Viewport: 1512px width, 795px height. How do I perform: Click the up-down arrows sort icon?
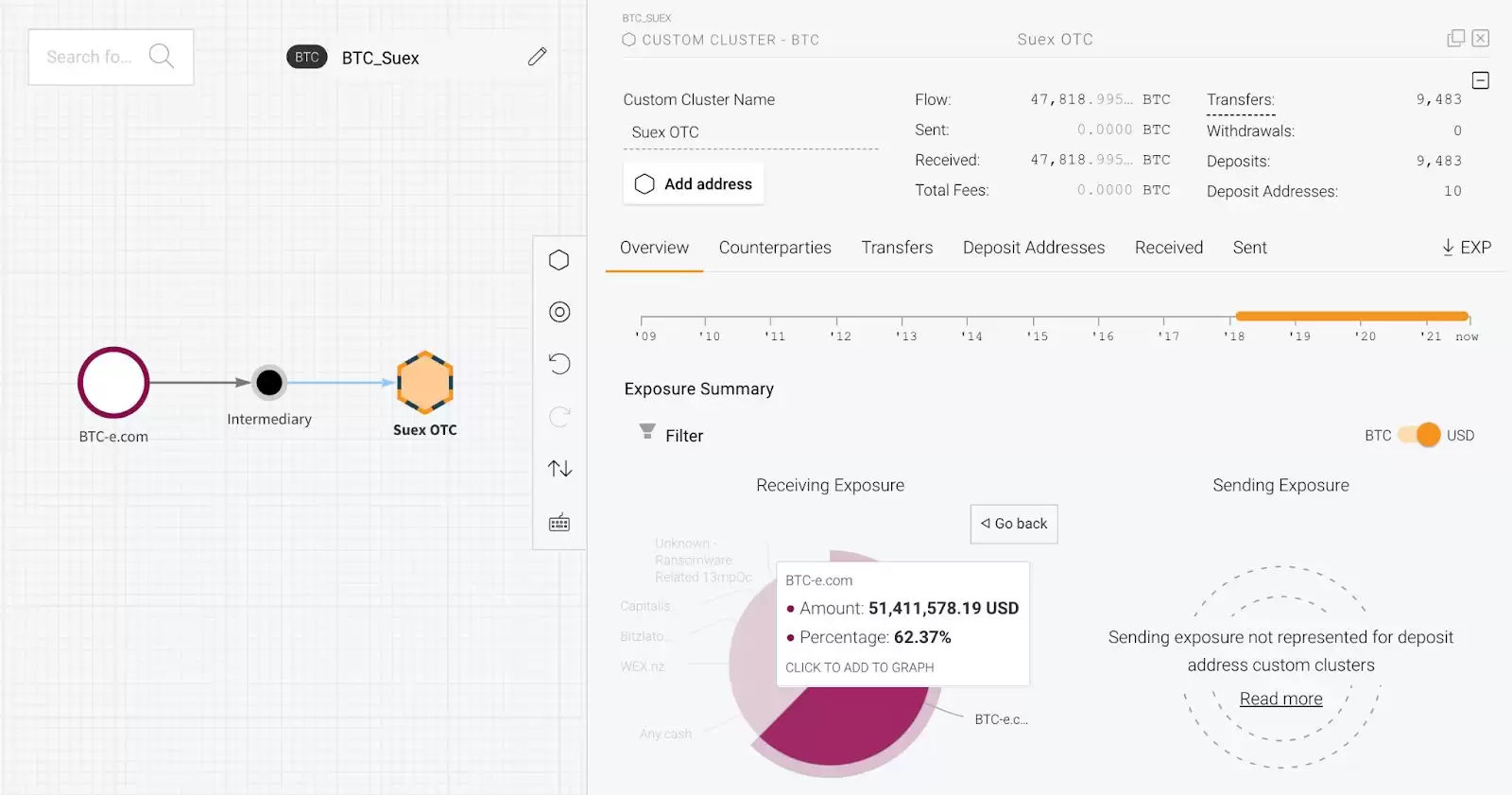559,469
